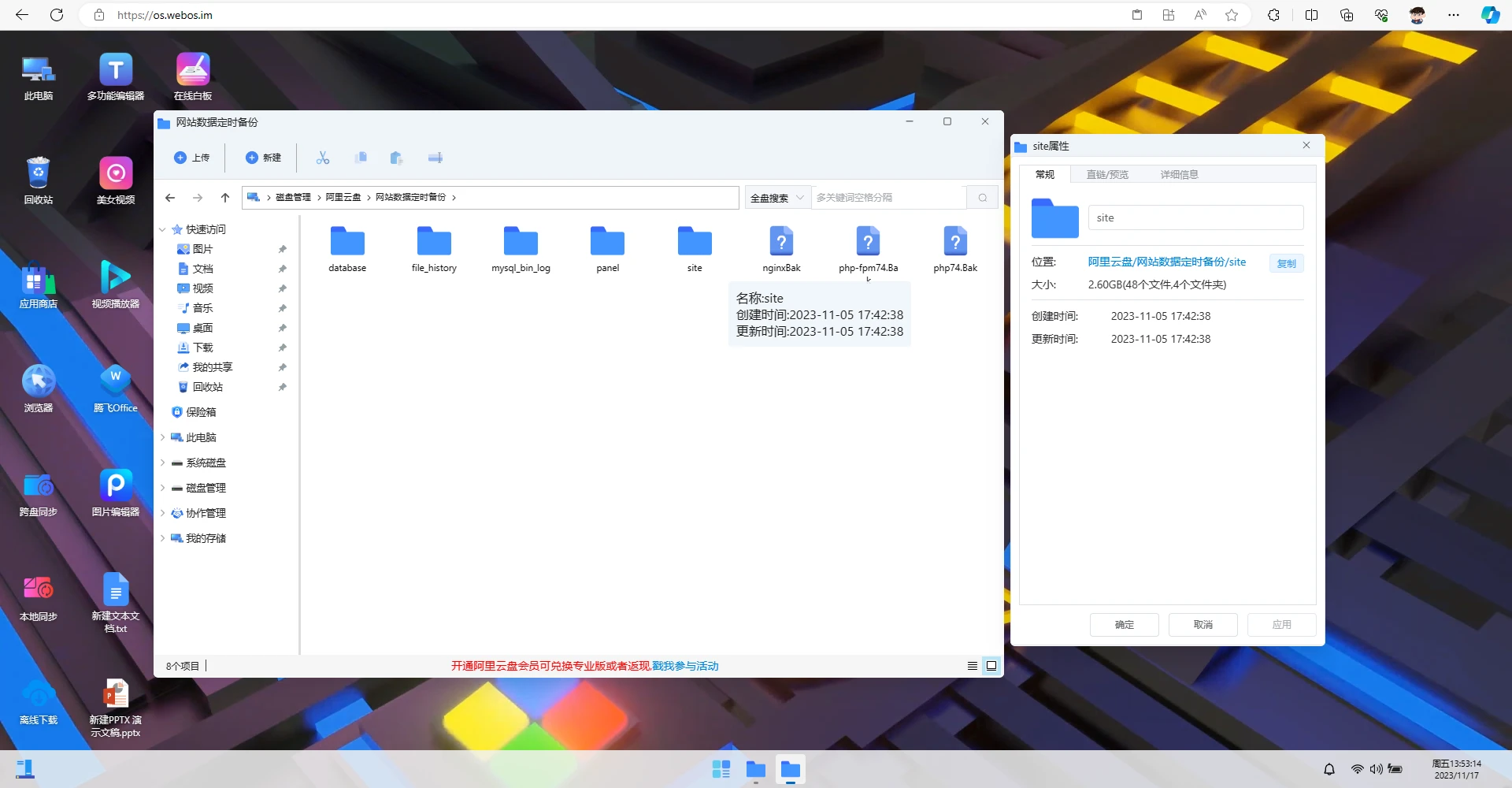Expand the 系统磁盘 tree node

(x=162, y=463)
